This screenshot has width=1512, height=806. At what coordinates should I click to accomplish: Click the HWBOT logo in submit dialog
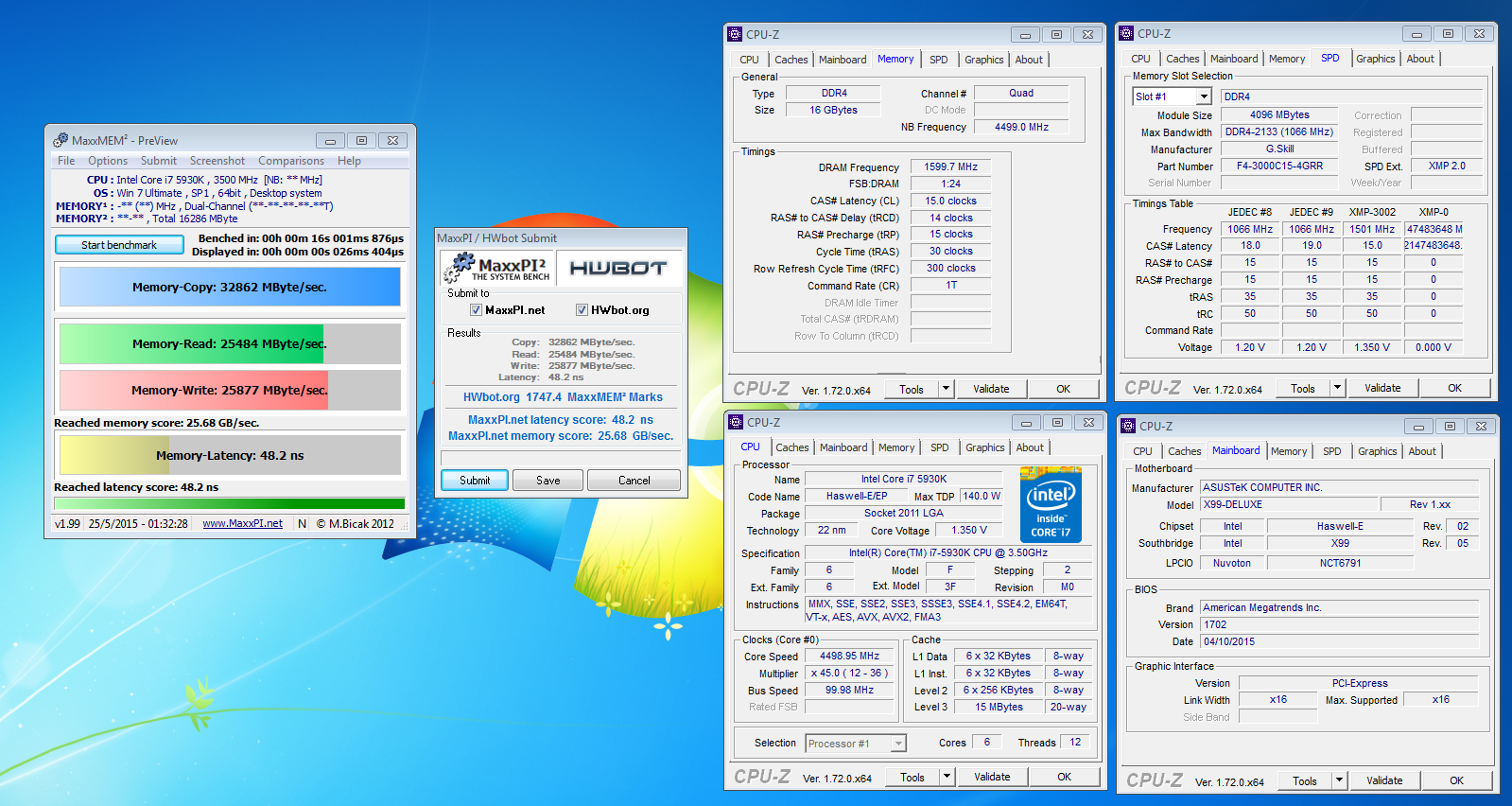(x=618, y=268)
